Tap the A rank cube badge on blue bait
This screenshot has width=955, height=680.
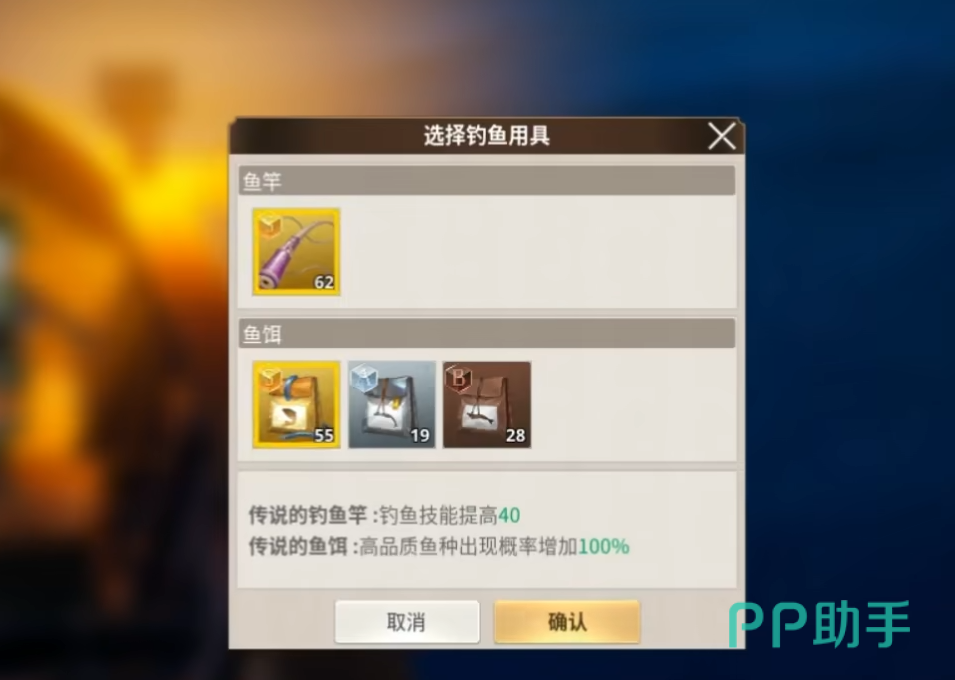365,379
